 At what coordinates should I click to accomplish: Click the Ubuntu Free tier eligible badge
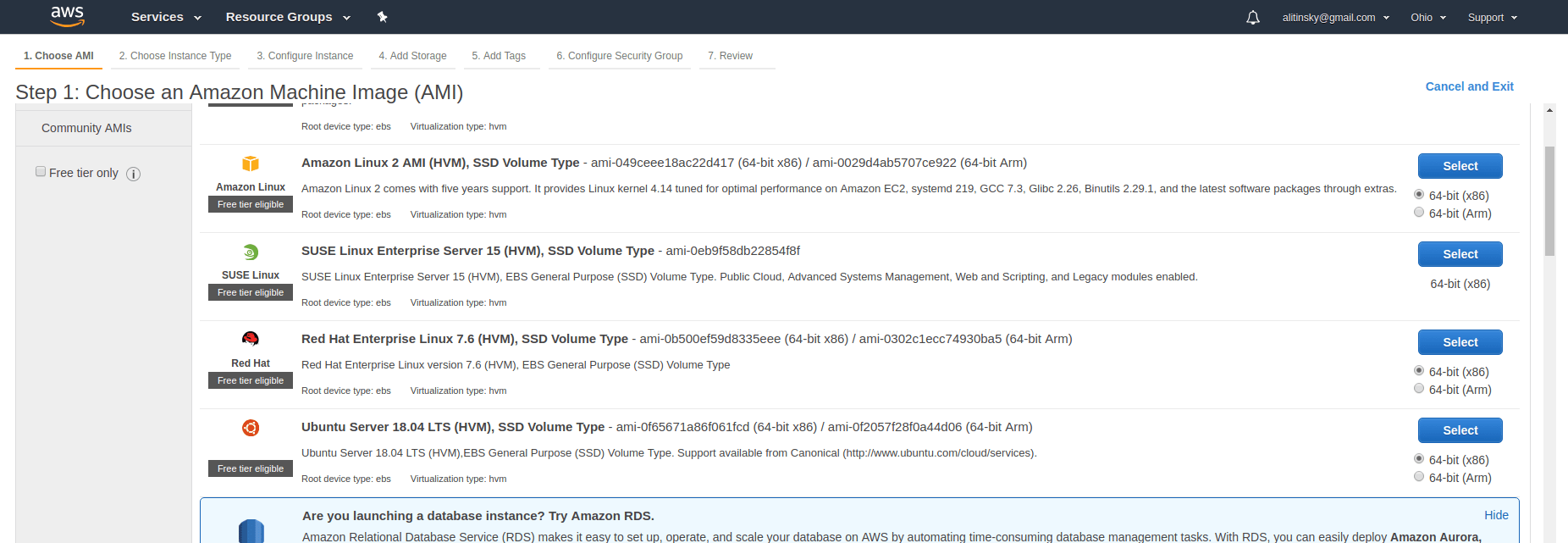pos(251,468)
